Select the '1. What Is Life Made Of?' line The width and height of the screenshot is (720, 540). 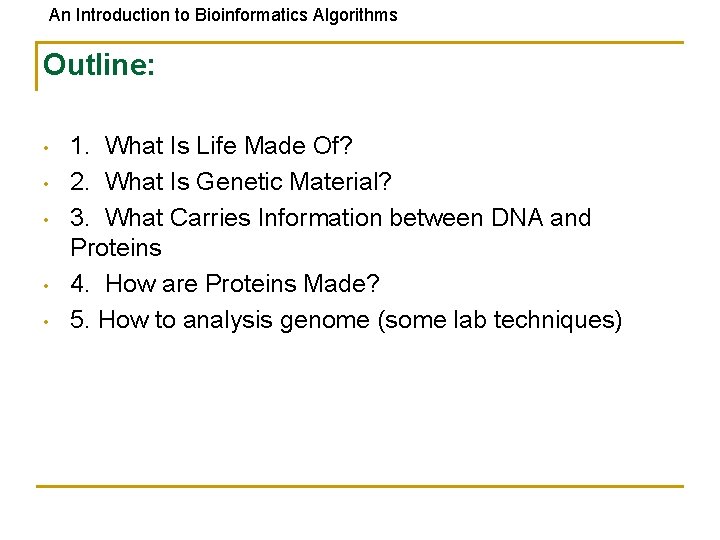click(212, 146)
